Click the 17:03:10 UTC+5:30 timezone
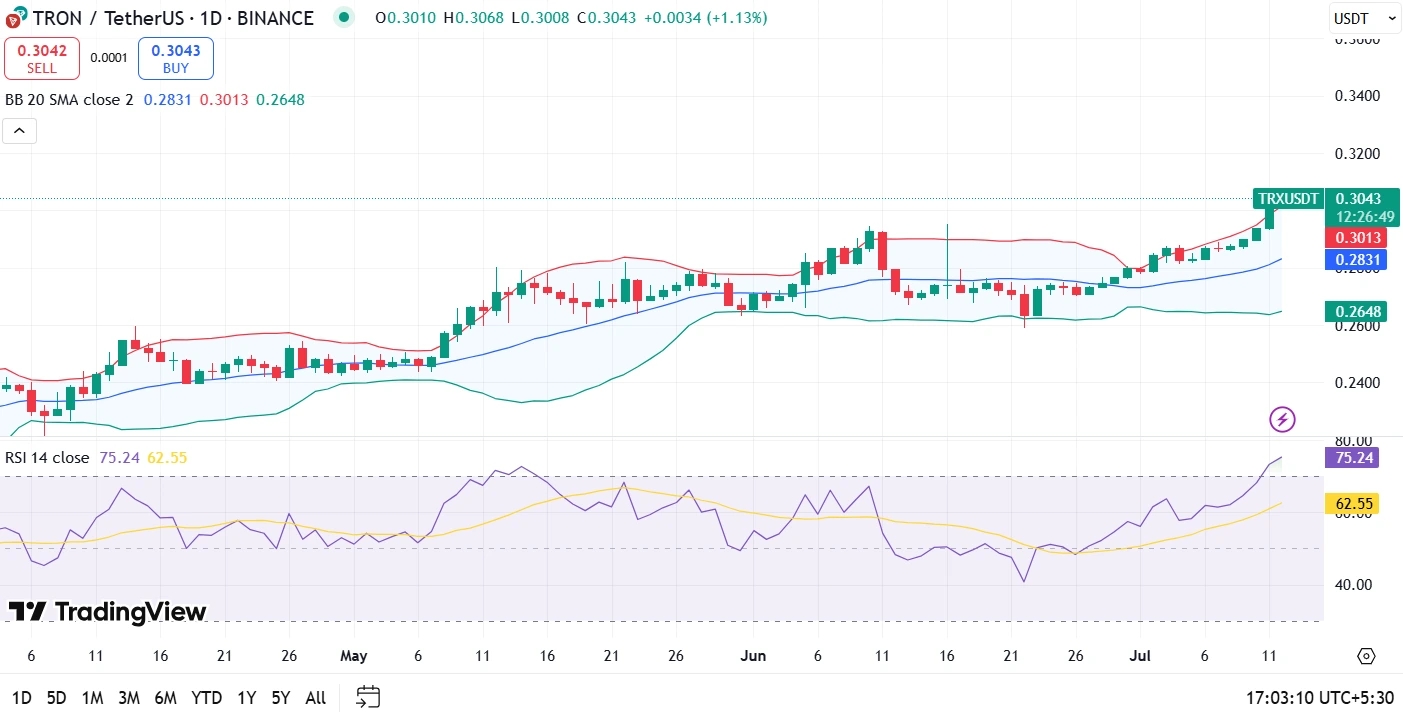 tap(1316, 698)
